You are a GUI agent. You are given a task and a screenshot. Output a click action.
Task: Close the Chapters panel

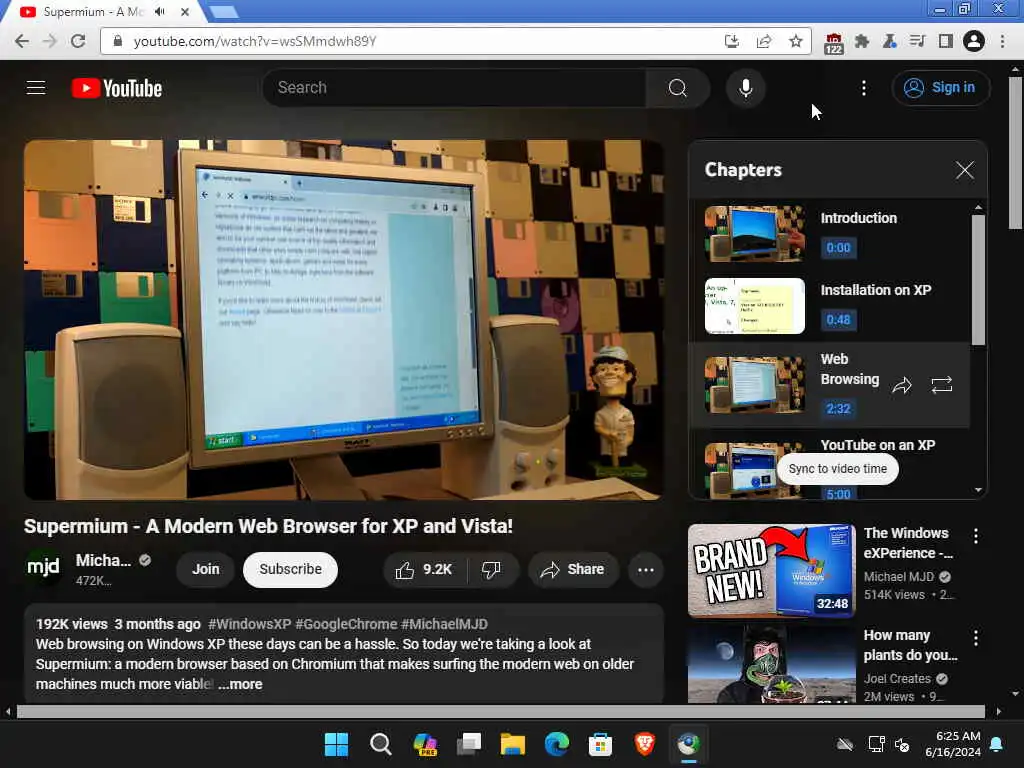tap(965, 170)
